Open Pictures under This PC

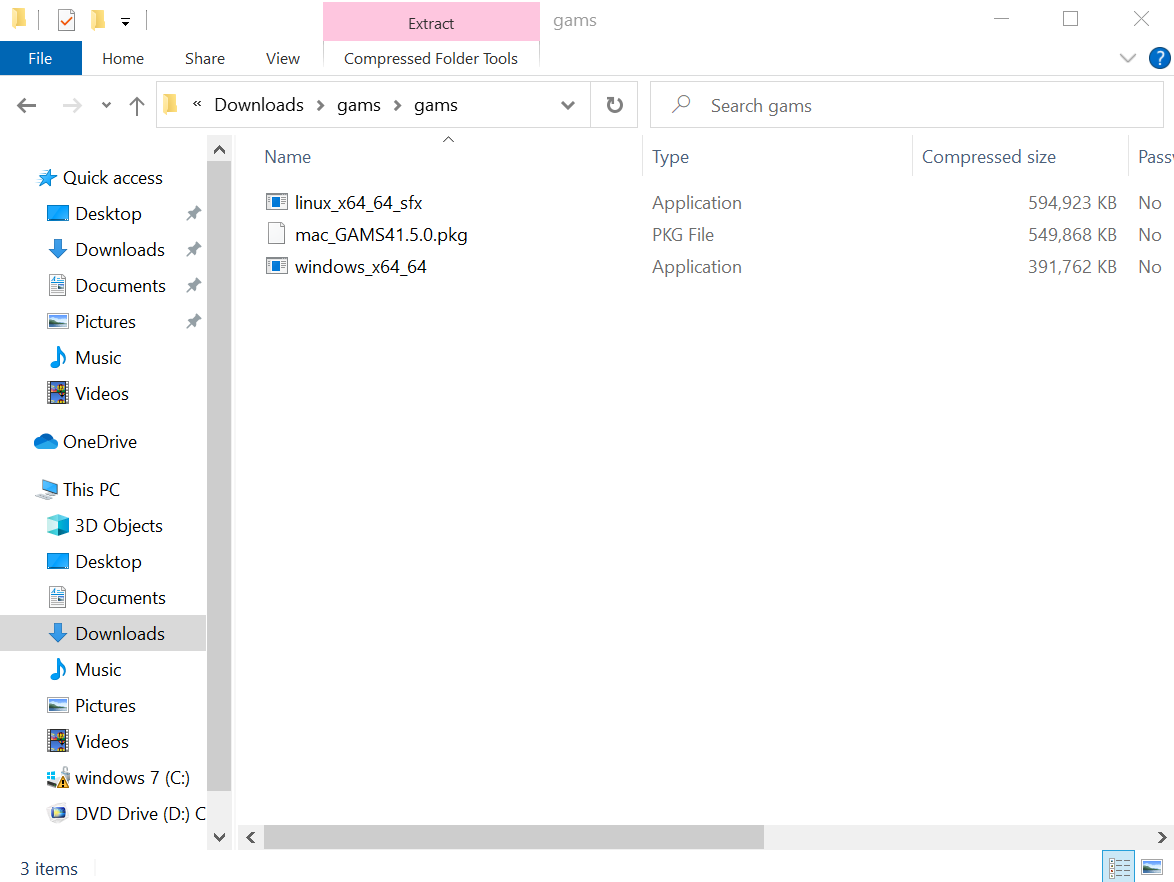105,705
